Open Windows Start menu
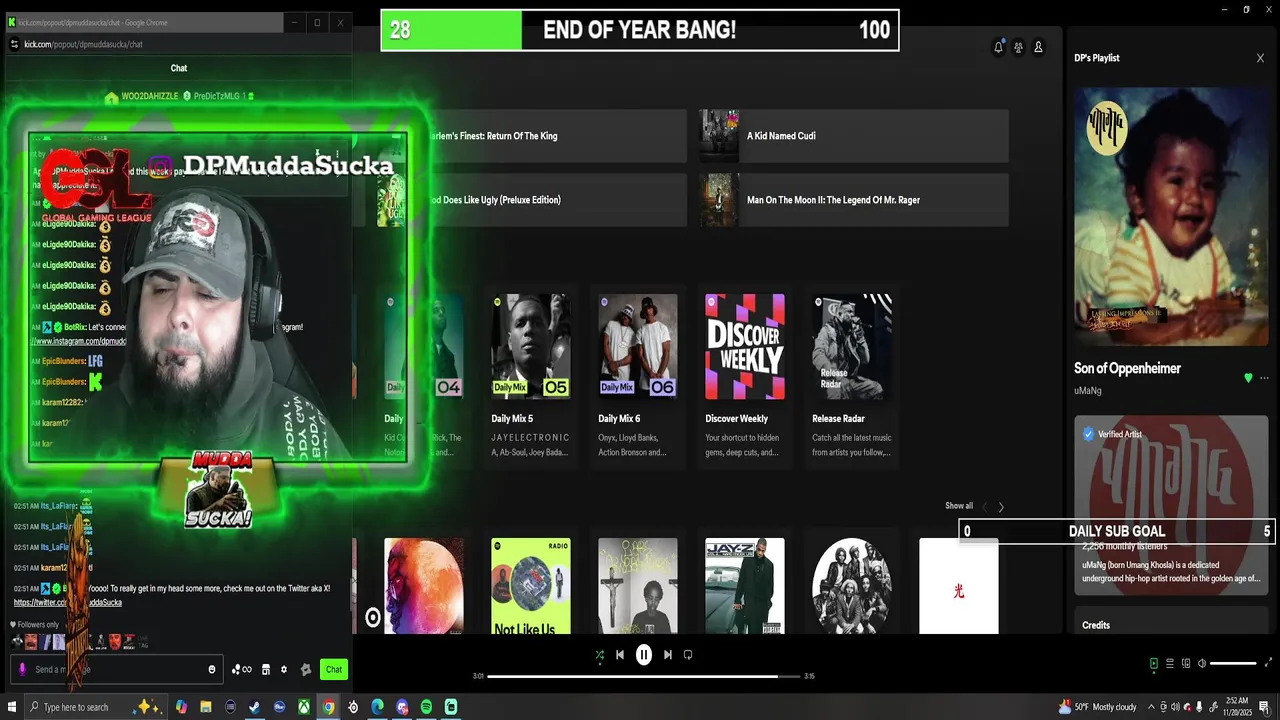Viewport: 1280px width, 720px height. click(12, 707)
